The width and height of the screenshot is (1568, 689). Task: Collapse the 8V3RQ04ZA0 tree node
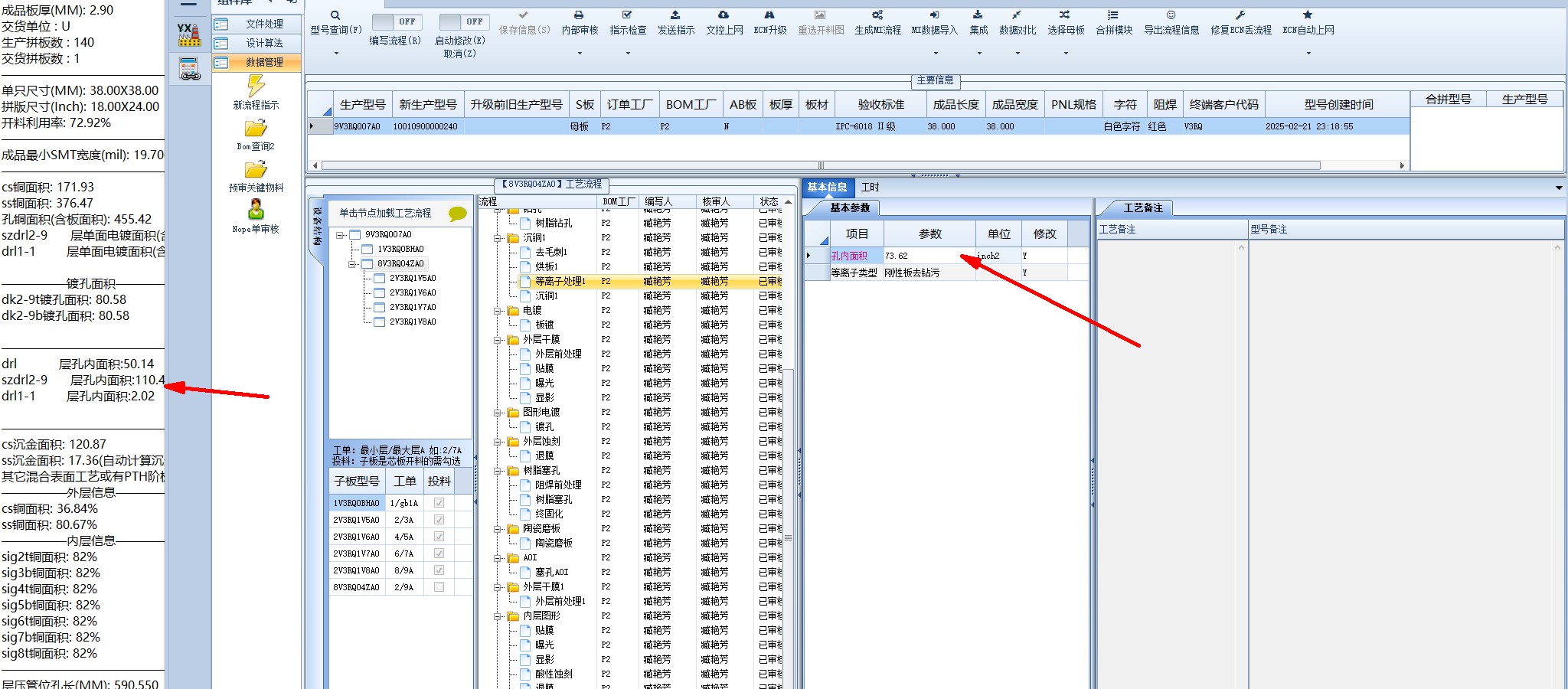coord(352,264)
